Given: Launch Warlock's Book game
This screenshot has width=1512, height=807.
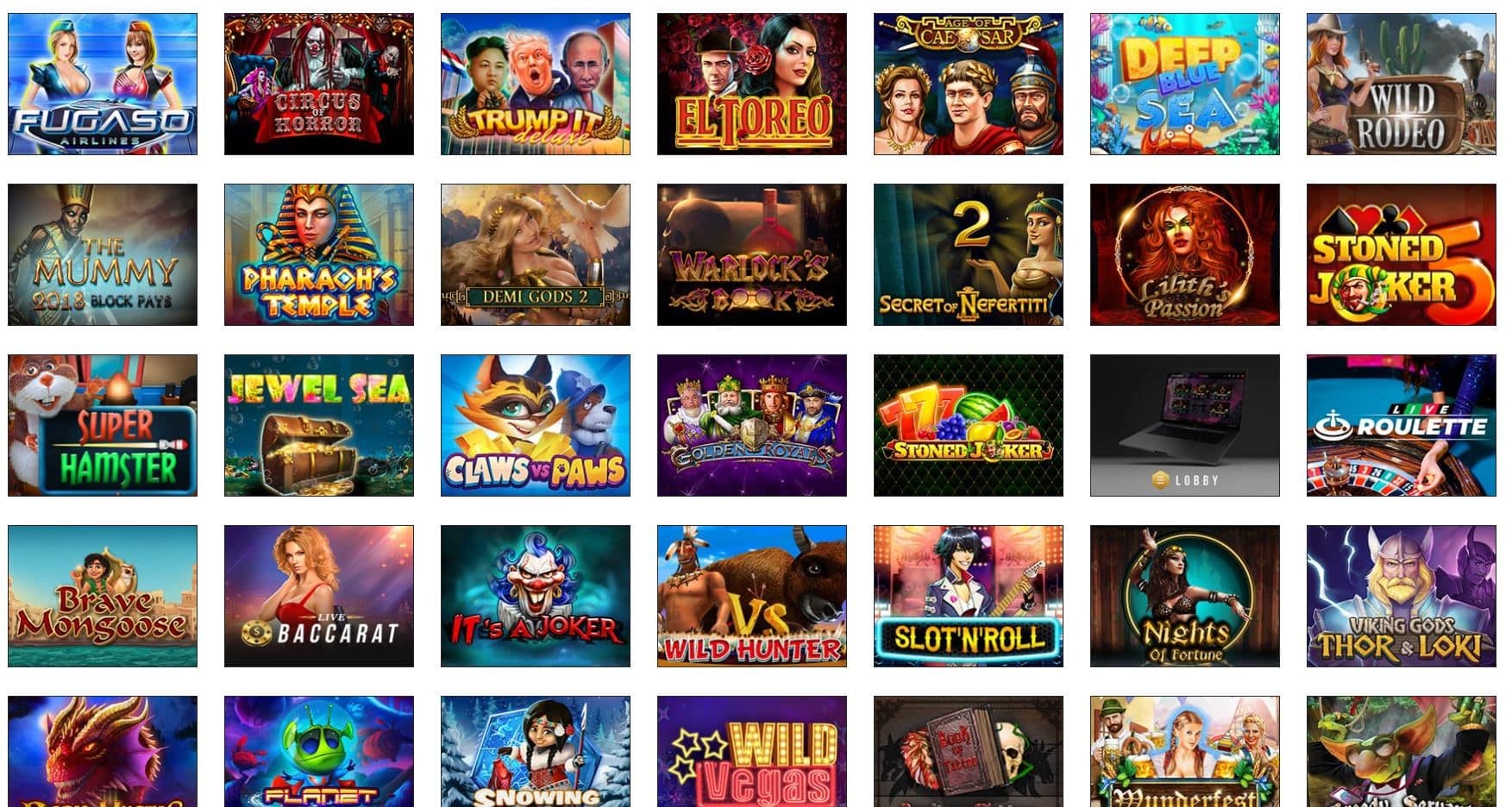Looking at the screenshot, I should click(752, 254).
